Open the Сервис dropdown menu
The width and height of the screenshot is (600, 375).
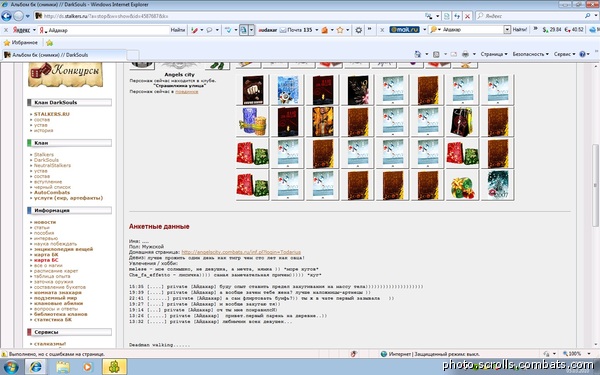(x=564, y=54)
